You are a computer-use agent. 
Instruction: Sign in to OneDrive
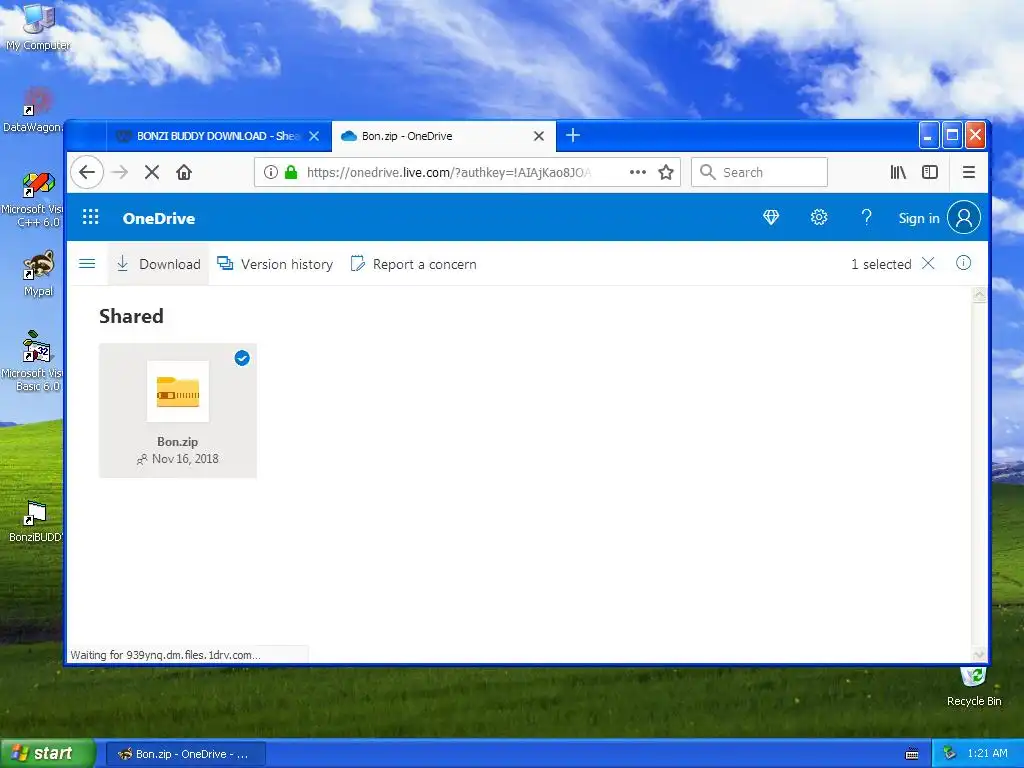coord(919,219)
